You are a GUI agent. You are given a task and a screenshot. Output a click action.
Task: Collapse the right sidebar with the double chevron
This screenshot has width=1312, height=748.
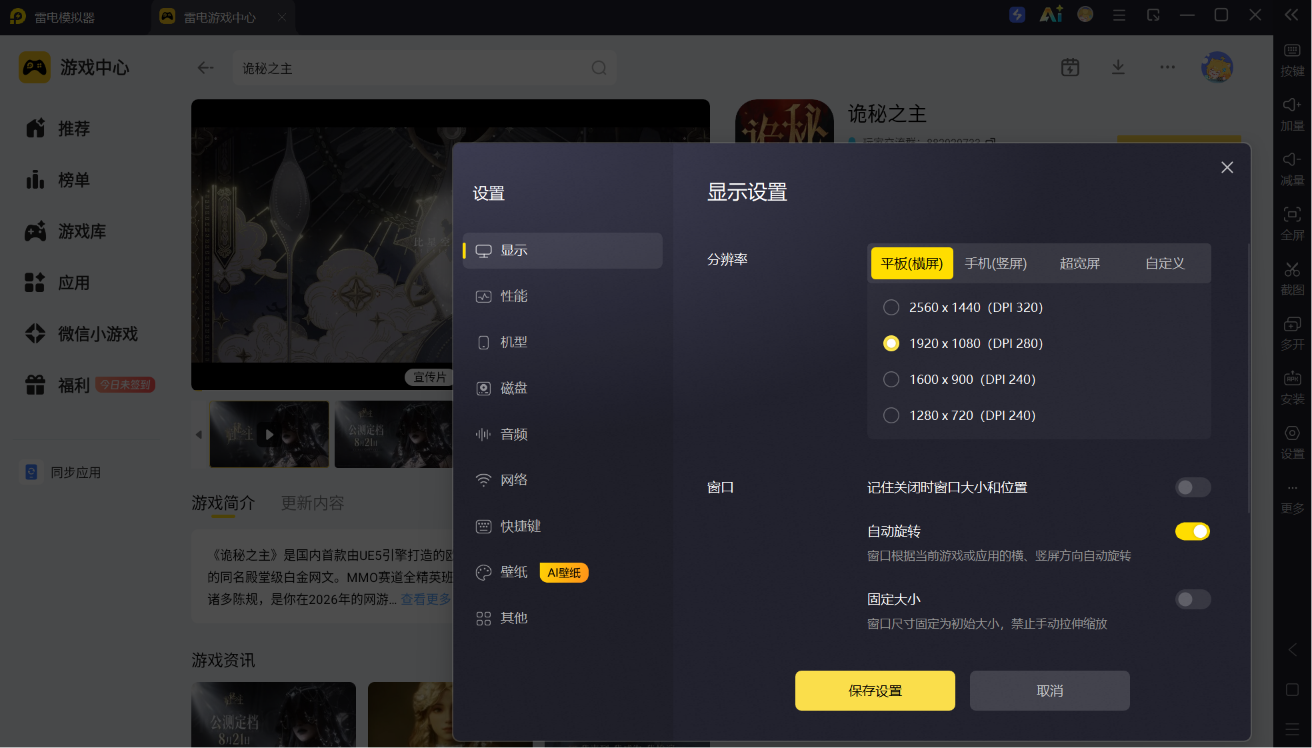coord(1291,15)
